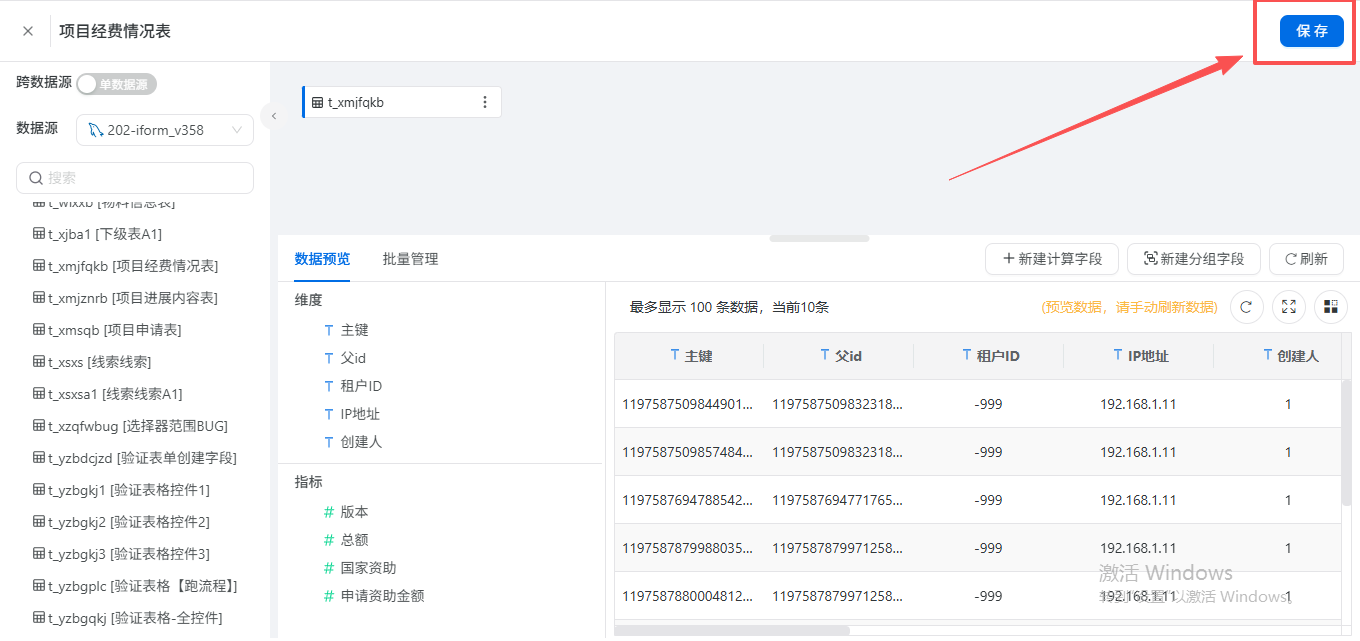Click the horizontal scrollbar under the preview table
Viewport: 1360px width, 641px height.
click(x=732, y=630)
